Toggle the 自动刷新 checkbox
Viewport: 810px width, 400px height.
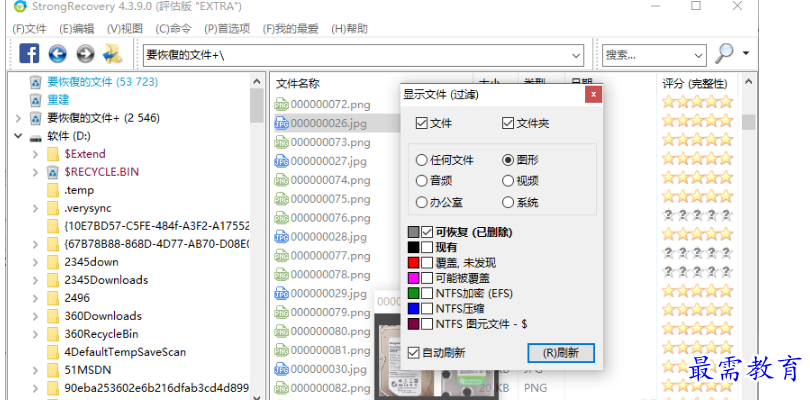413,353
